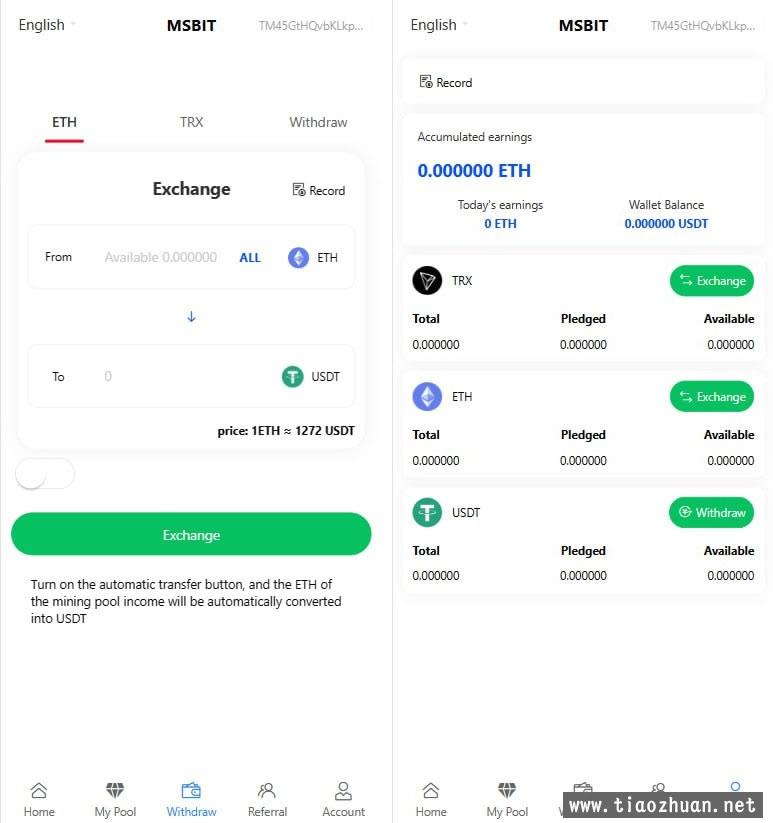Click the swap direction down arrow
Image resolution: width=773 pixels, height=823 pixels.
(x=192, y=316)
